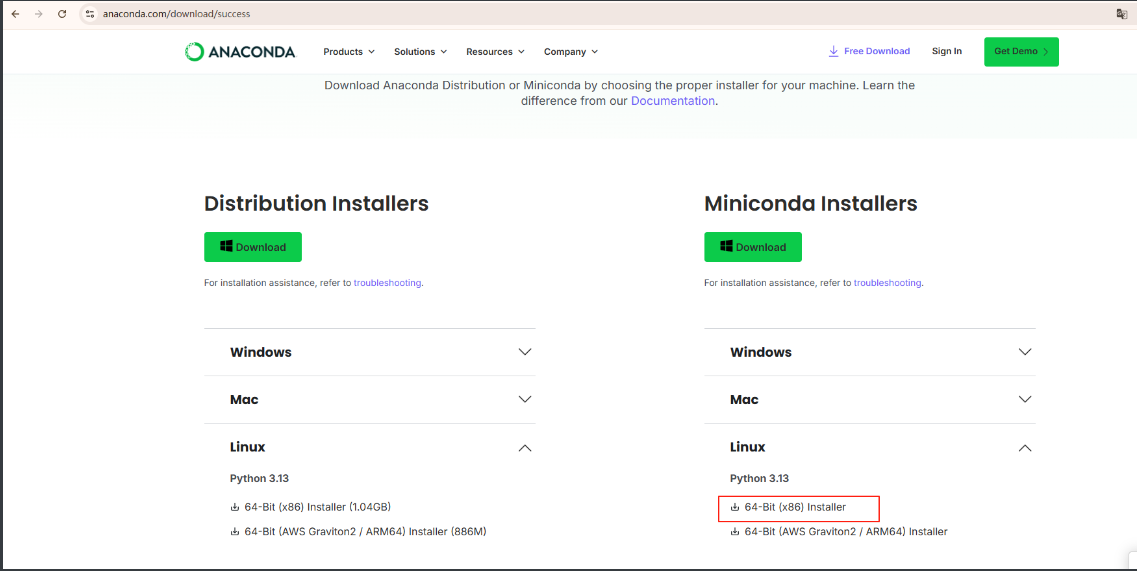Click the download icon for Distribution ARM64 Installer (886M)
Viewport: 1137px width, 571px height.
(x=234, y=532)
